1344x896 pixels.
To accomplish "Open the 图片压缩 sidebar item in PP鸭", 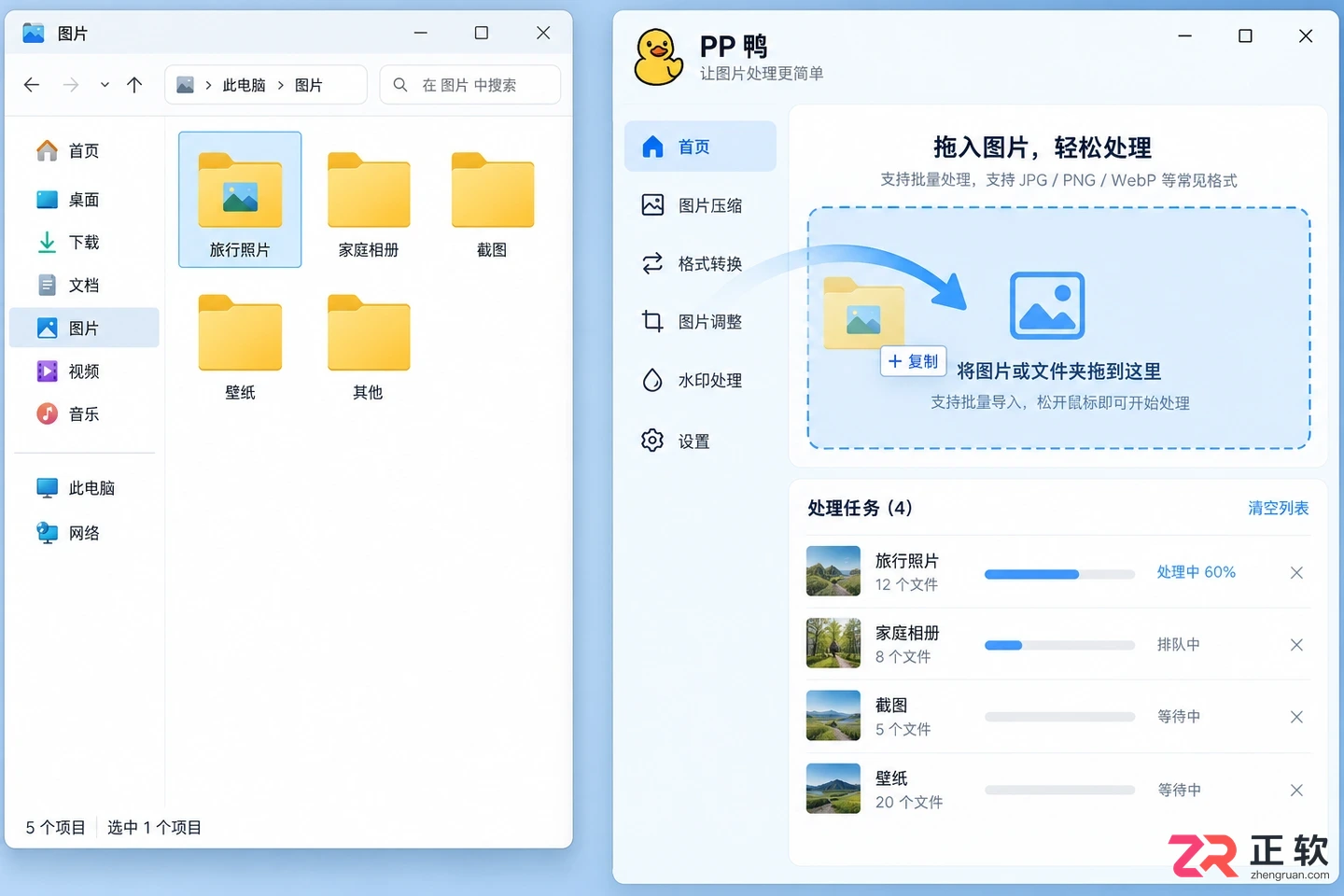I will (x=699, y=205).
